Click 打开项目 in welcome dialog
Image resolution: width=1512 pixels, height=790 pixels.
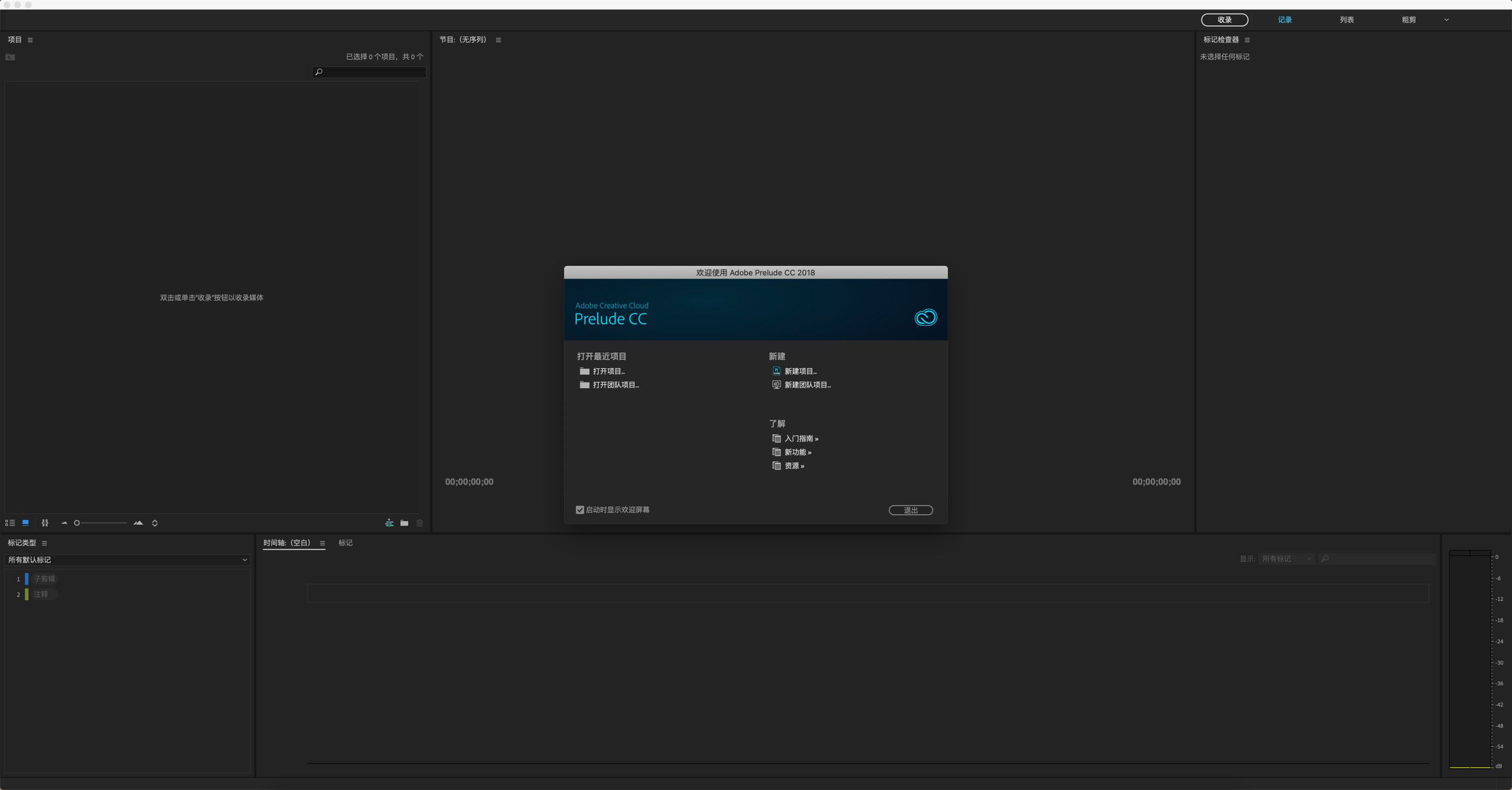point(602,371)
